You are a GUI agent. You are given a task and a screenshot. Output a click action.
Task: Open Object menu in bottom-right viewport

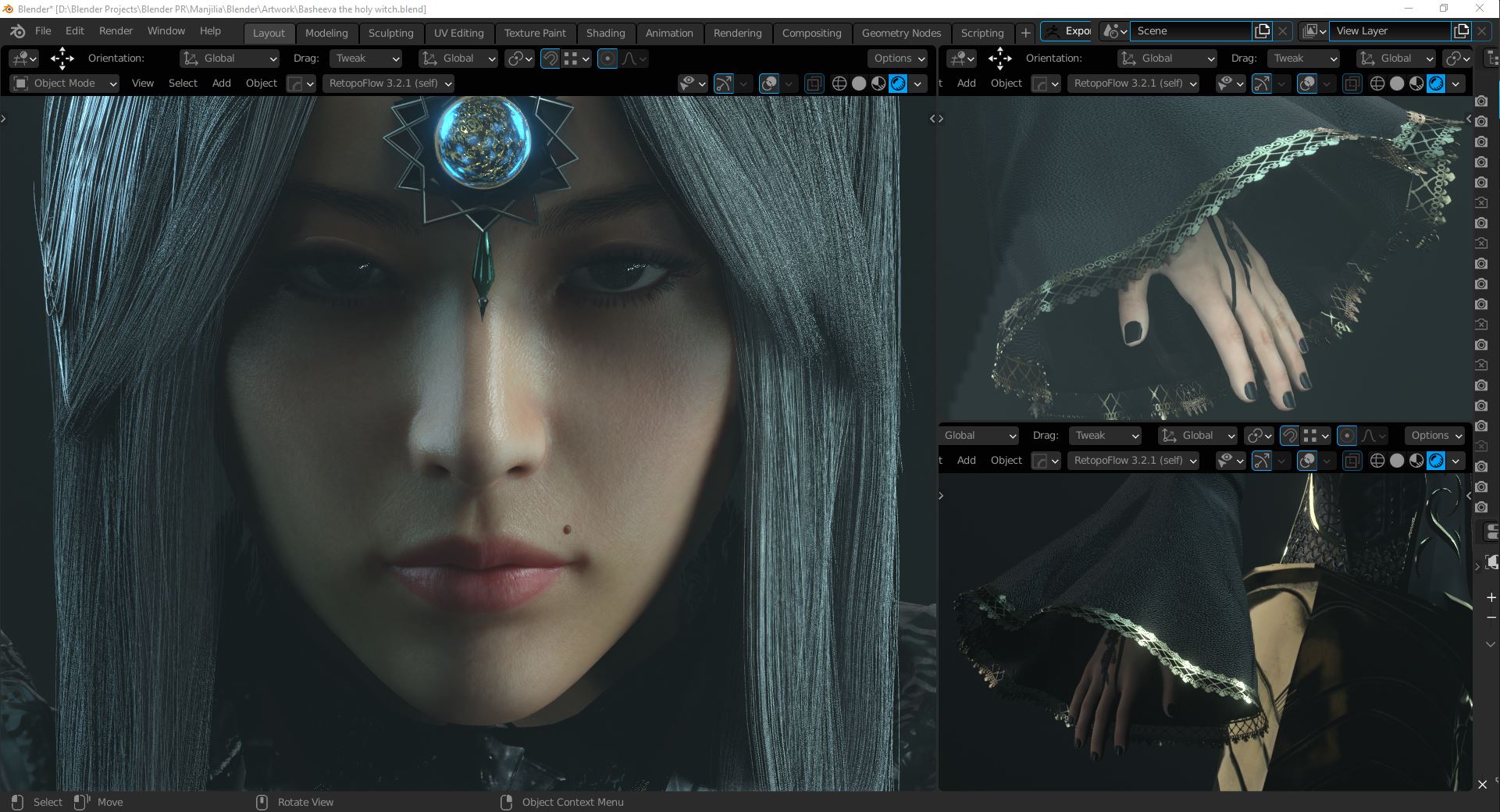(1006, 461)
